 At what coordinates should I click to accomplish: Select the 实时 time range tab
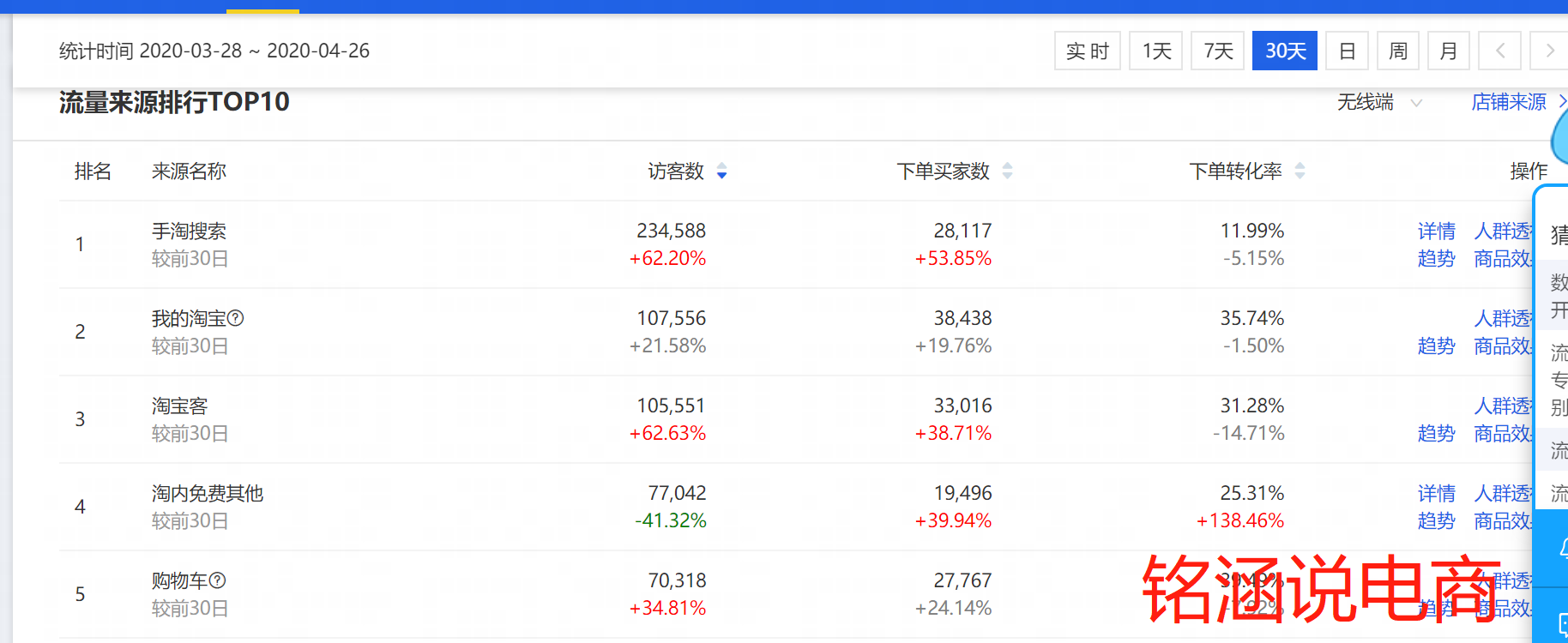pos(1087,51)
